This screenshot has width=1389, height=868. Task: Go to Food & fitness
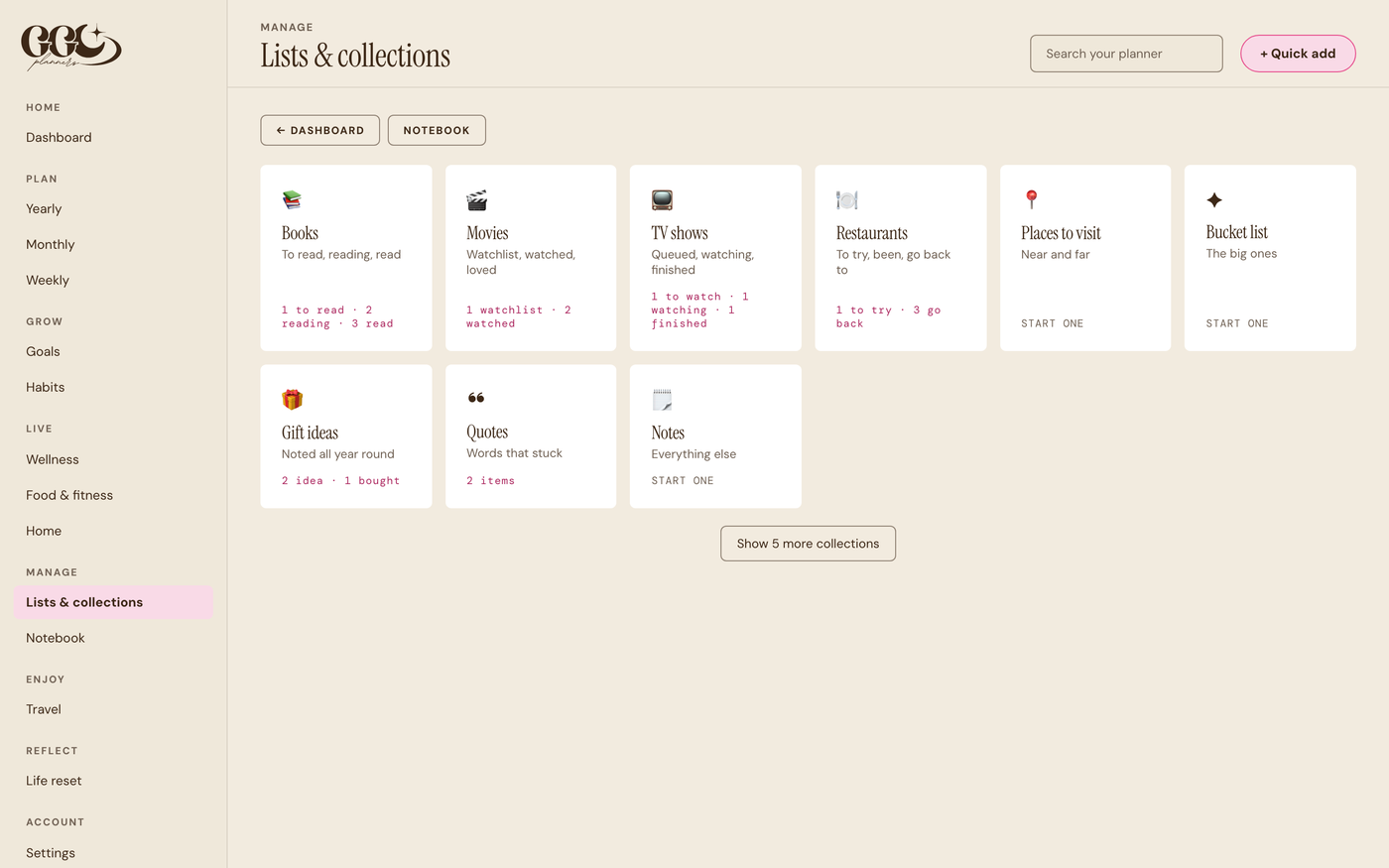69,495
